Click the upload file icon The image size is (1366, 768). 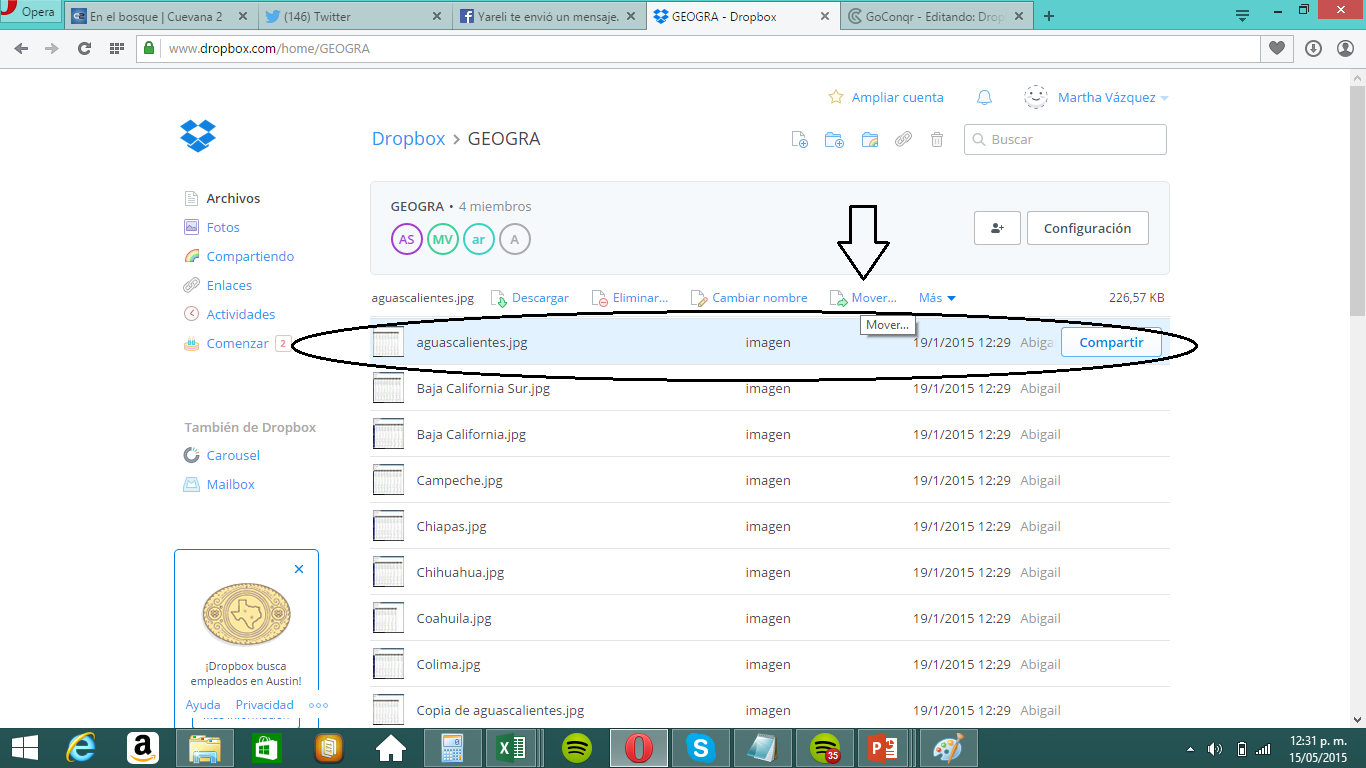pyautogui.click(x=799, y=140)
